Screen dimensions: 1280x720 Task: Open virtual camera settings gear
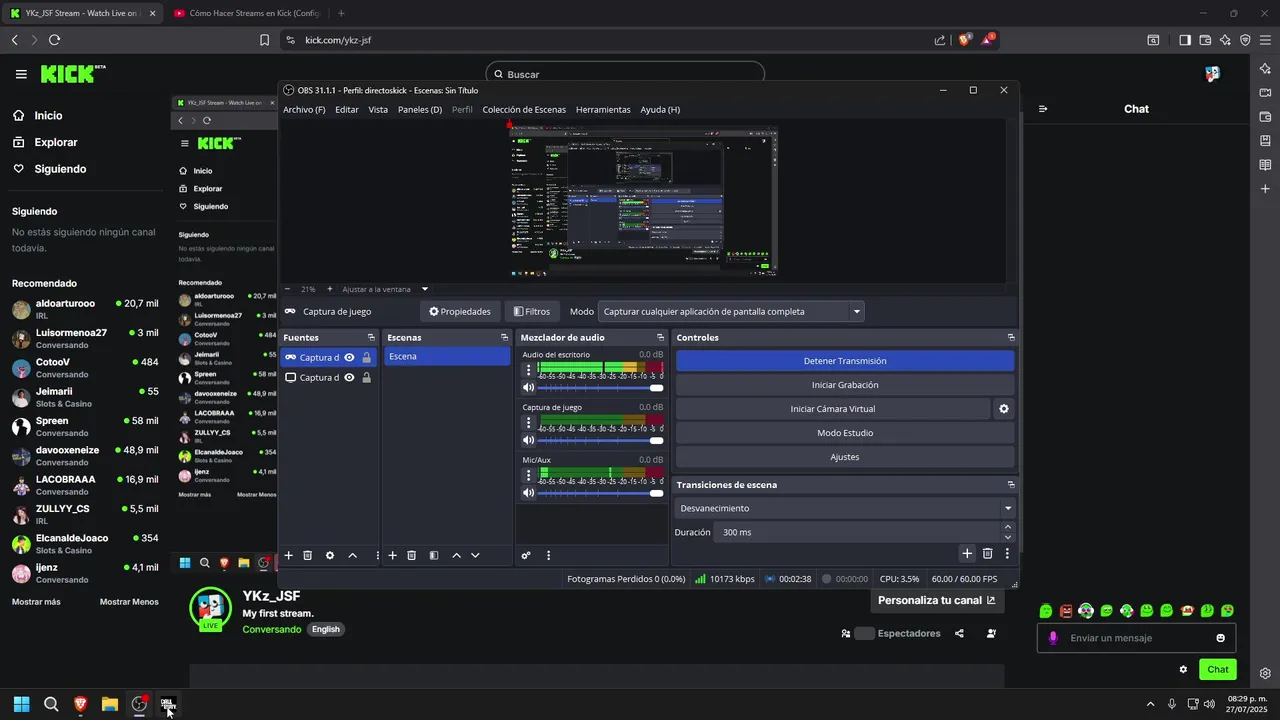tap(1004, 409)
